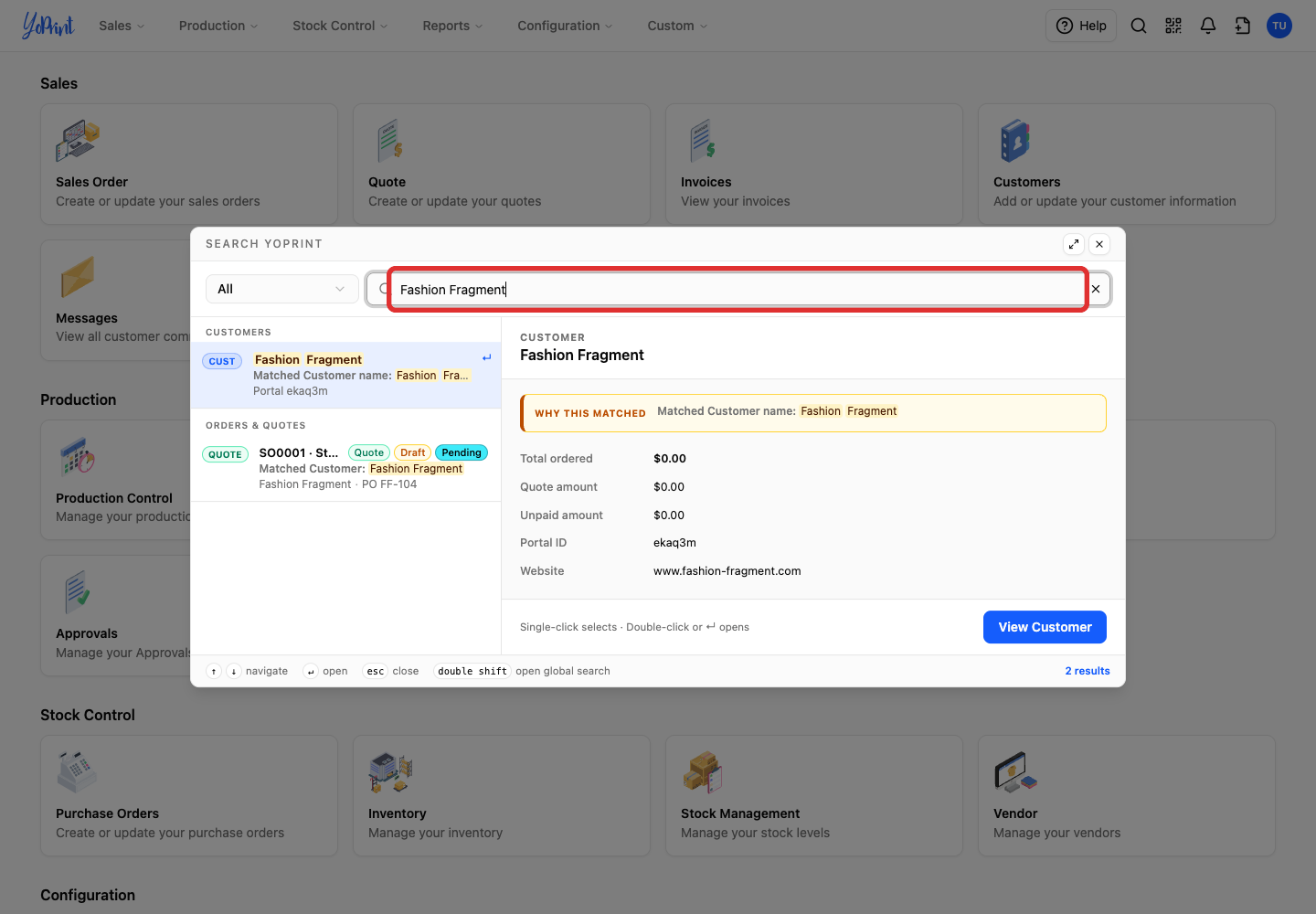Image resolution: width=1316 pixels, height=914 pixels.
Task: Click the Quote amount $0.00 value
Action: tap(669, 487)
